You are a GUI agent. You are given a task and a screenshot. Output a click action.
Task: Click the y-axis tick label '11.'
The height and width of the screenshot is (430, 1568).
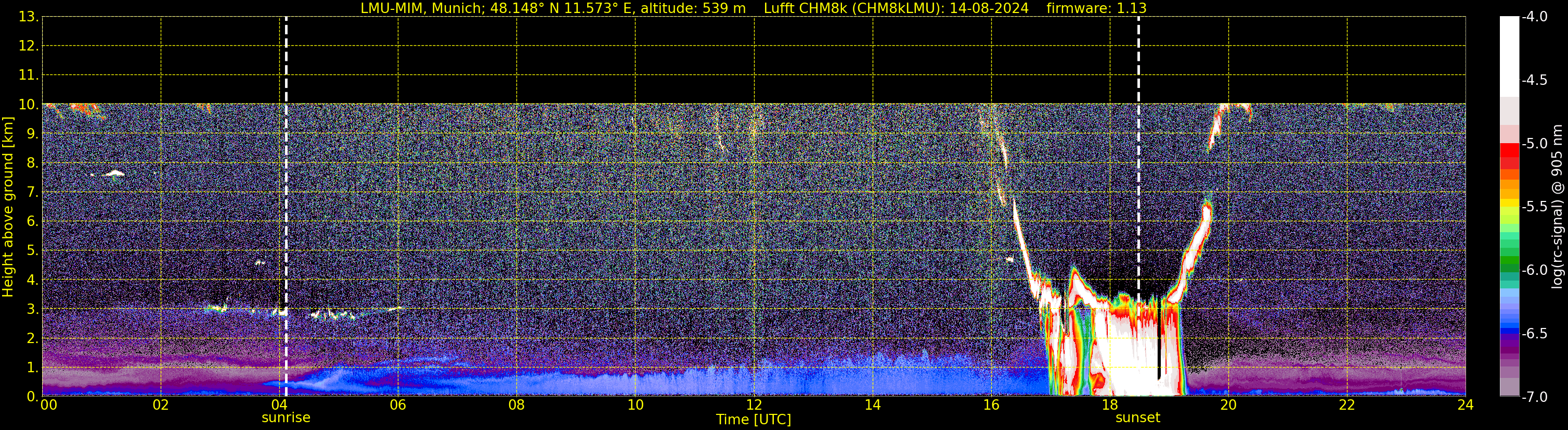(x=29, y=75)
